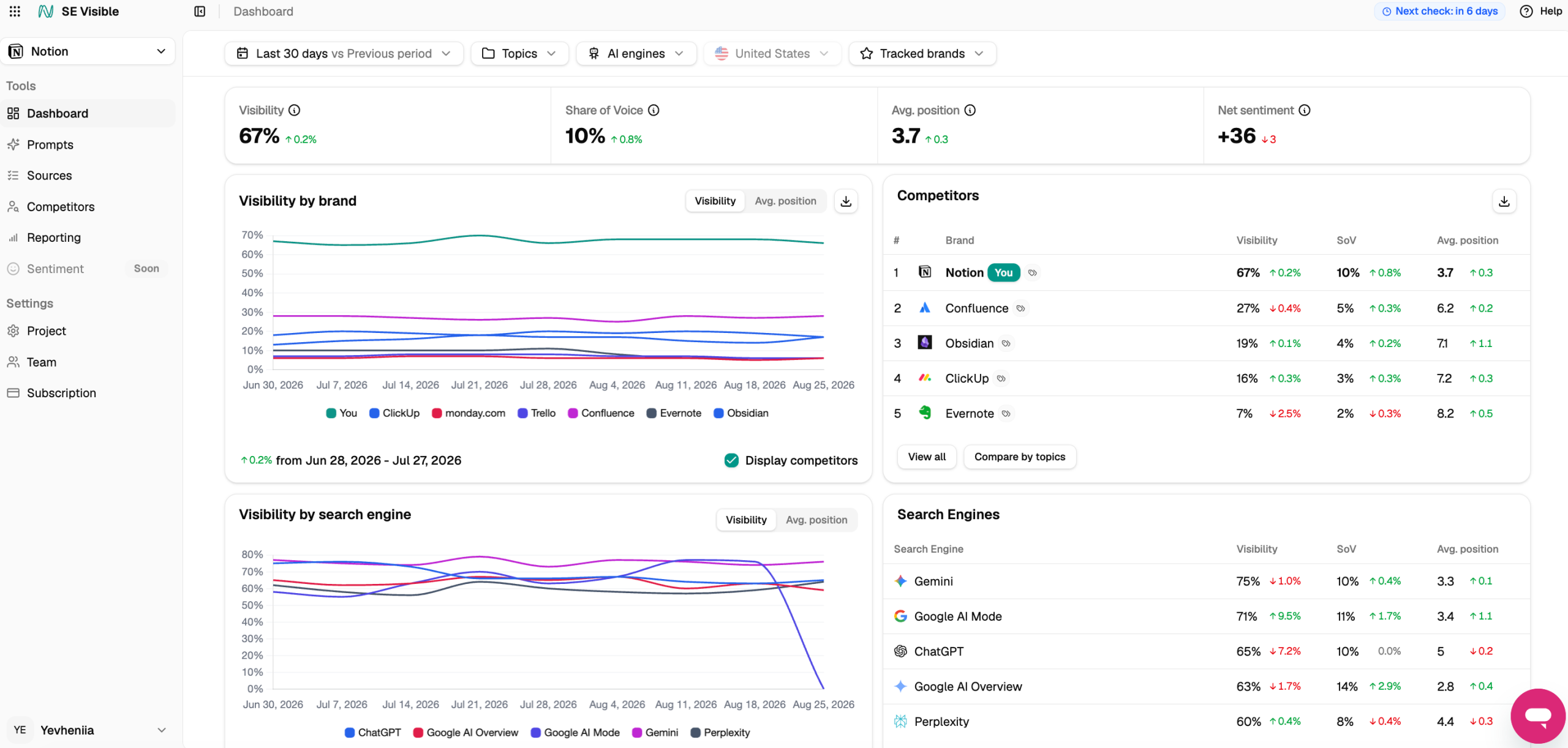Select Visibility tab in brand chart
1568x748 pixels.
[x=715, y=201]
